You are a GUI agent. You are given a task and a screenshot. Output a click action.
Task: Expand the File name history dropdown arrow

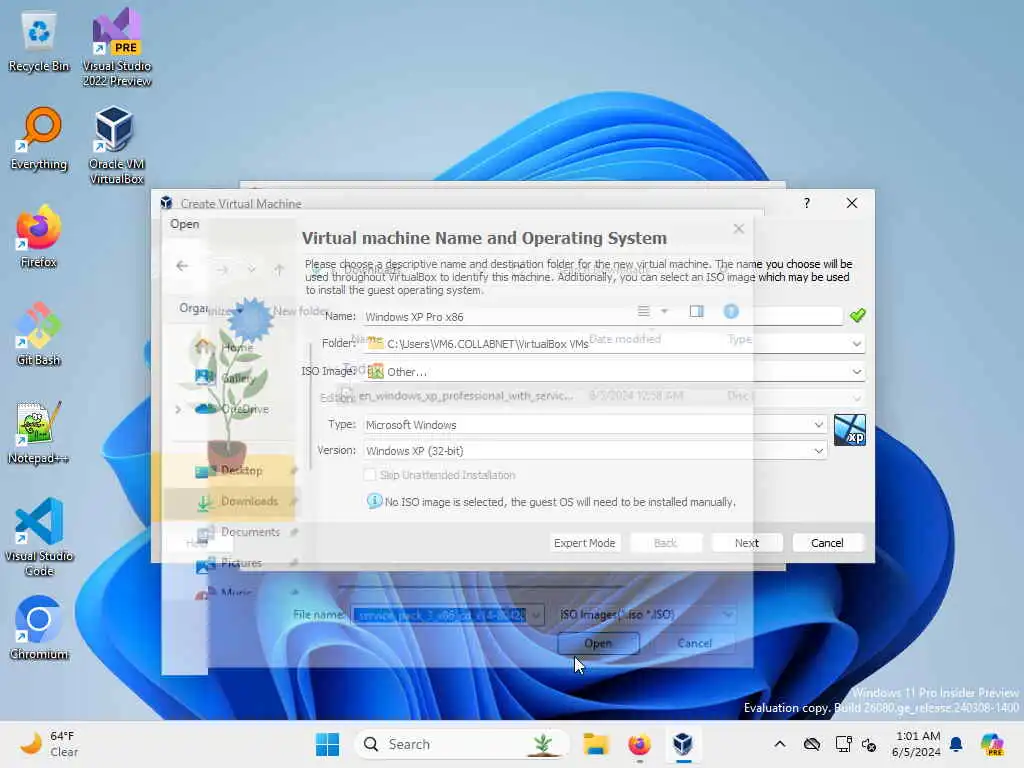(x=536, y=615)
